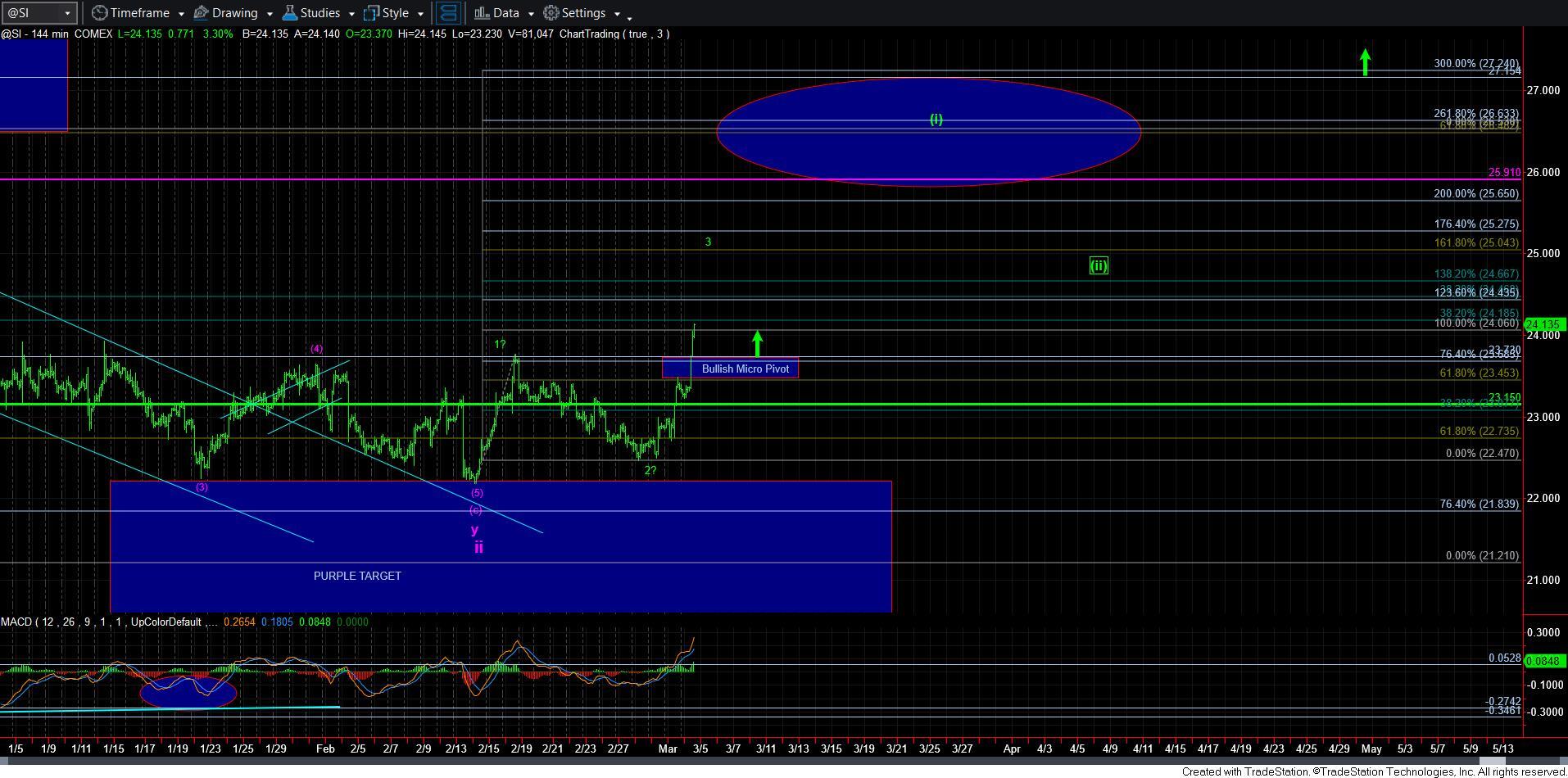The height and width of the screenshot is (778, 1568).
Task: Open the Data menu label
Action: pos(505,13)
